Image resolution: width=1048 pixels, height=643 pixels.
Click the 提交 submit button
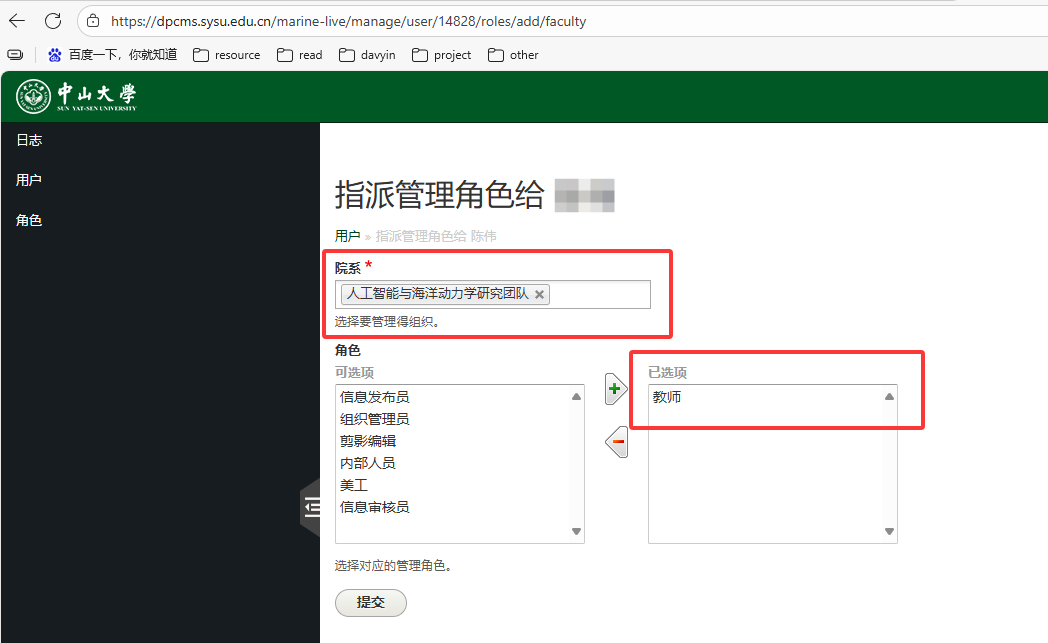[x=370, y=603]
